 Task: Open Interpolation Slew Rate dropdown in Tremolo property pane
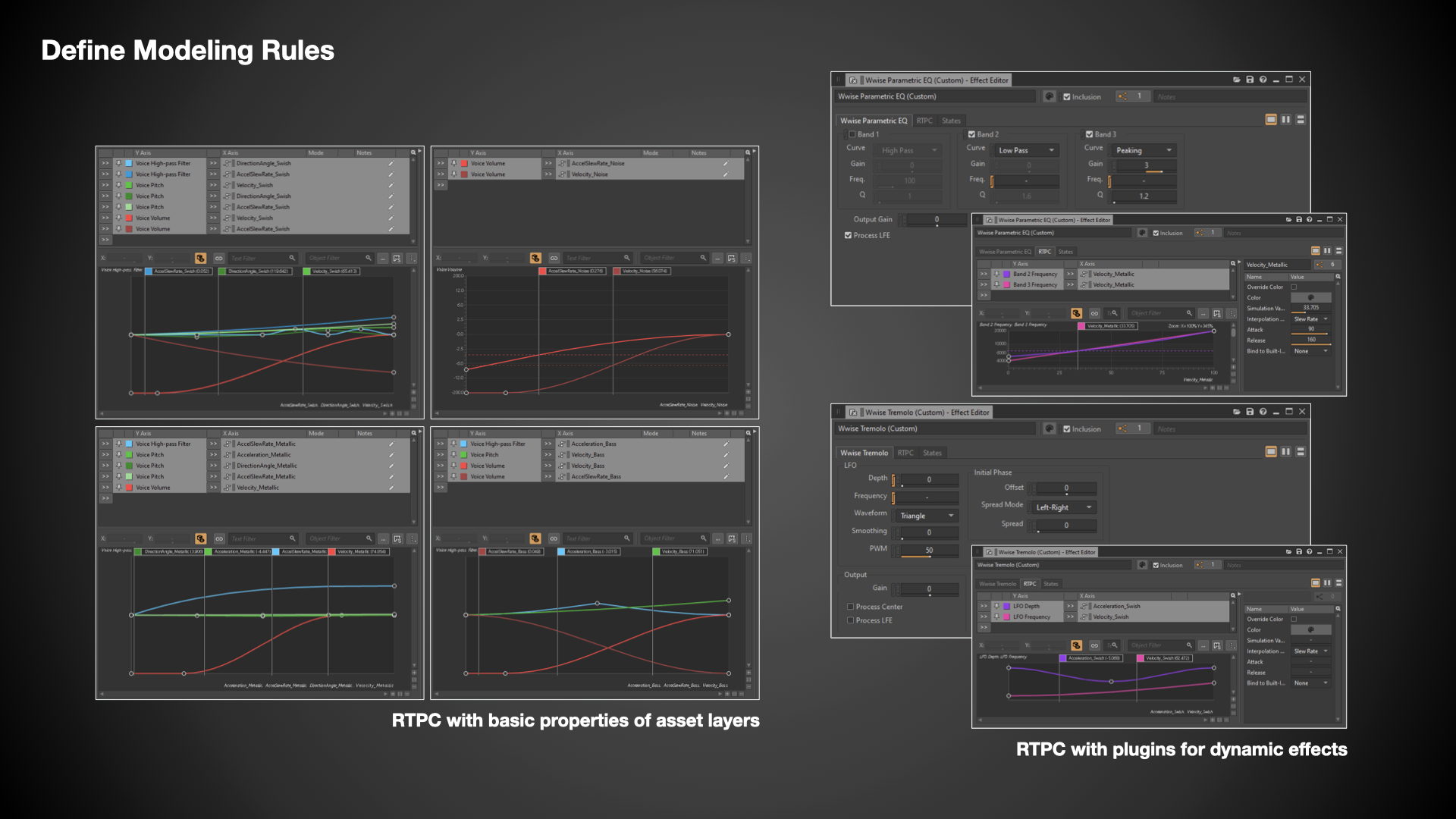pos(1311,651)
